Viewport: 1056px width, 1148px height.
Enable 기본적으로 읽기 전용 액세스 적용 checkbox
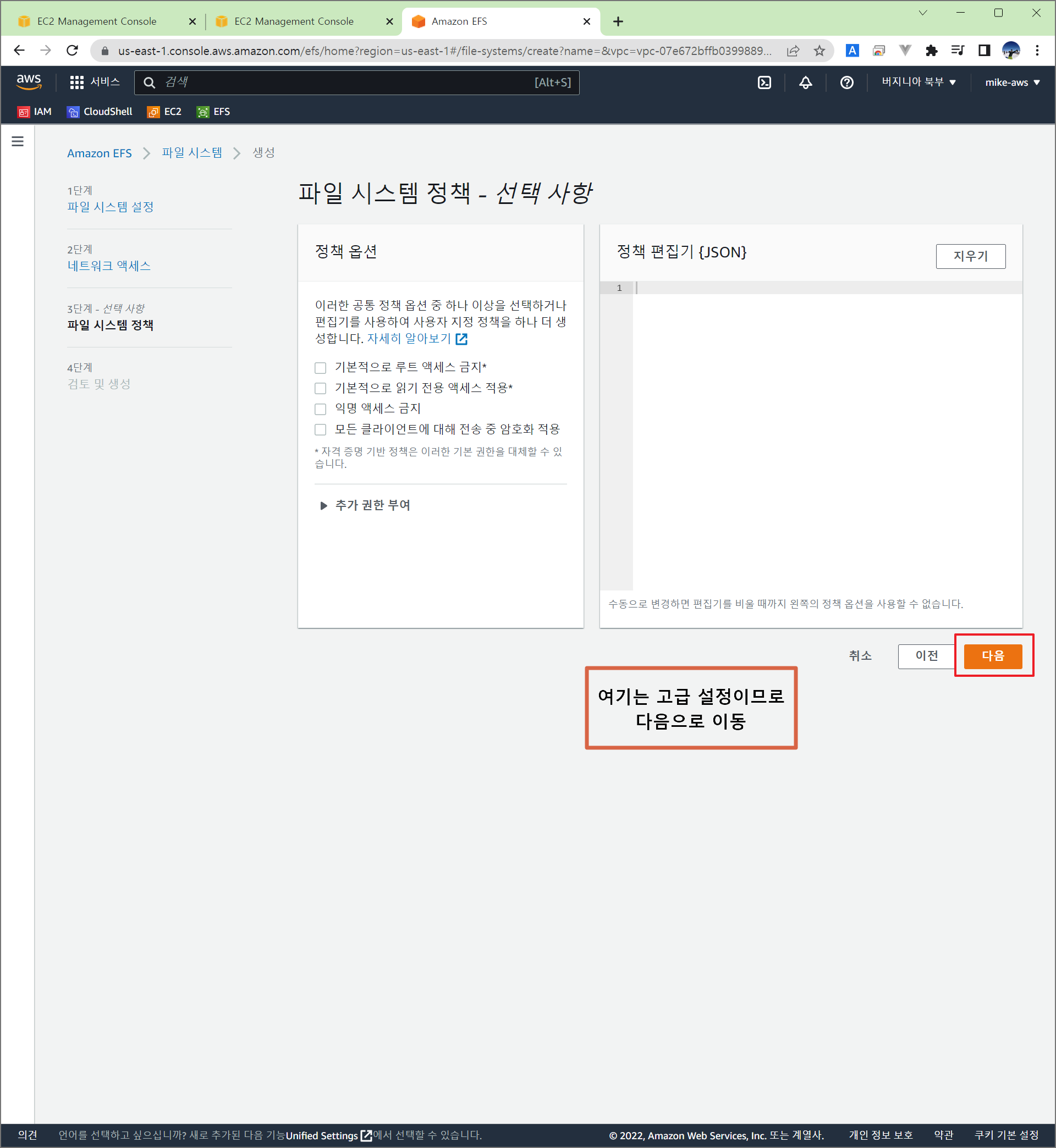pyautogui.click(x=321, y=388)
